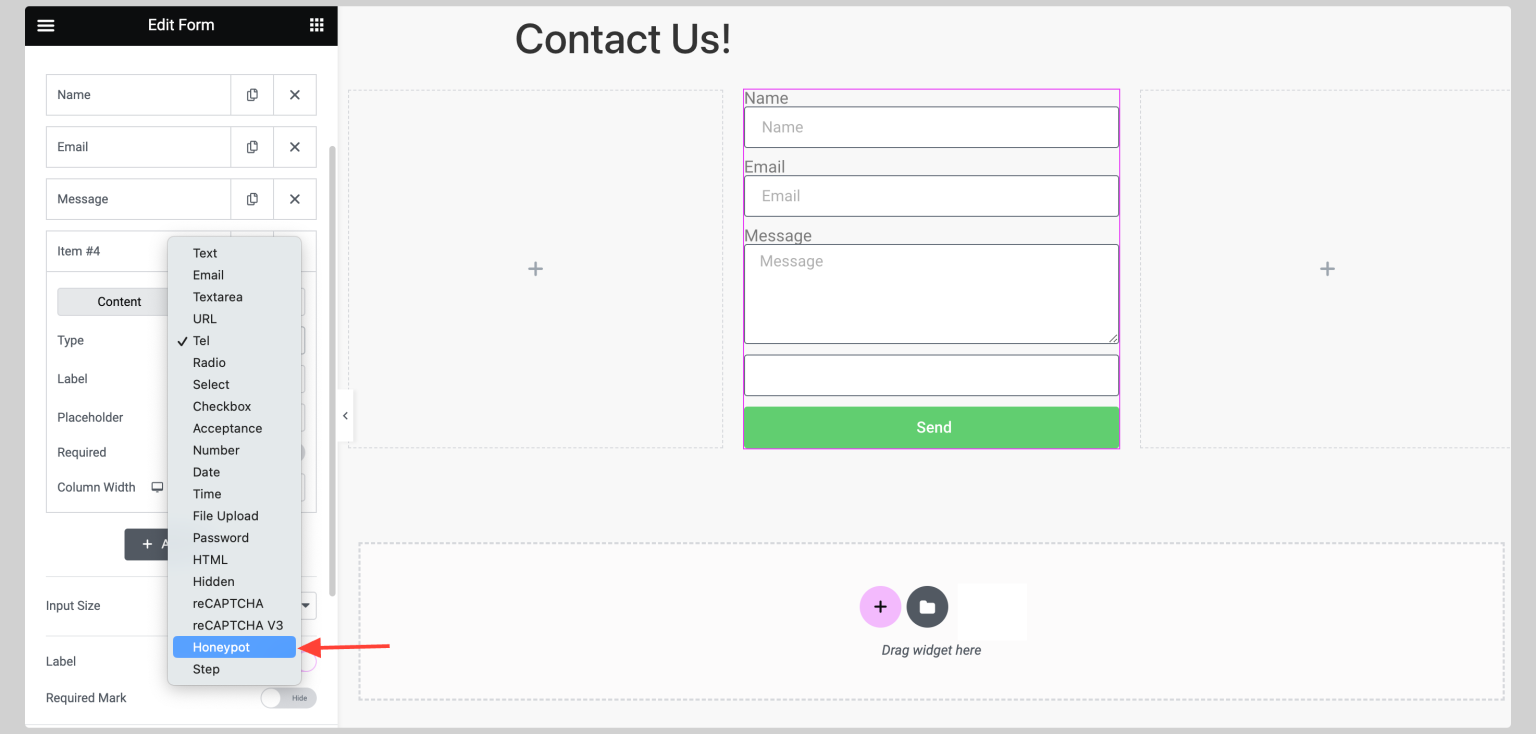Open the template library folder icon on canvas
The image size is (1536, 734).
click(x=927, y=607)
